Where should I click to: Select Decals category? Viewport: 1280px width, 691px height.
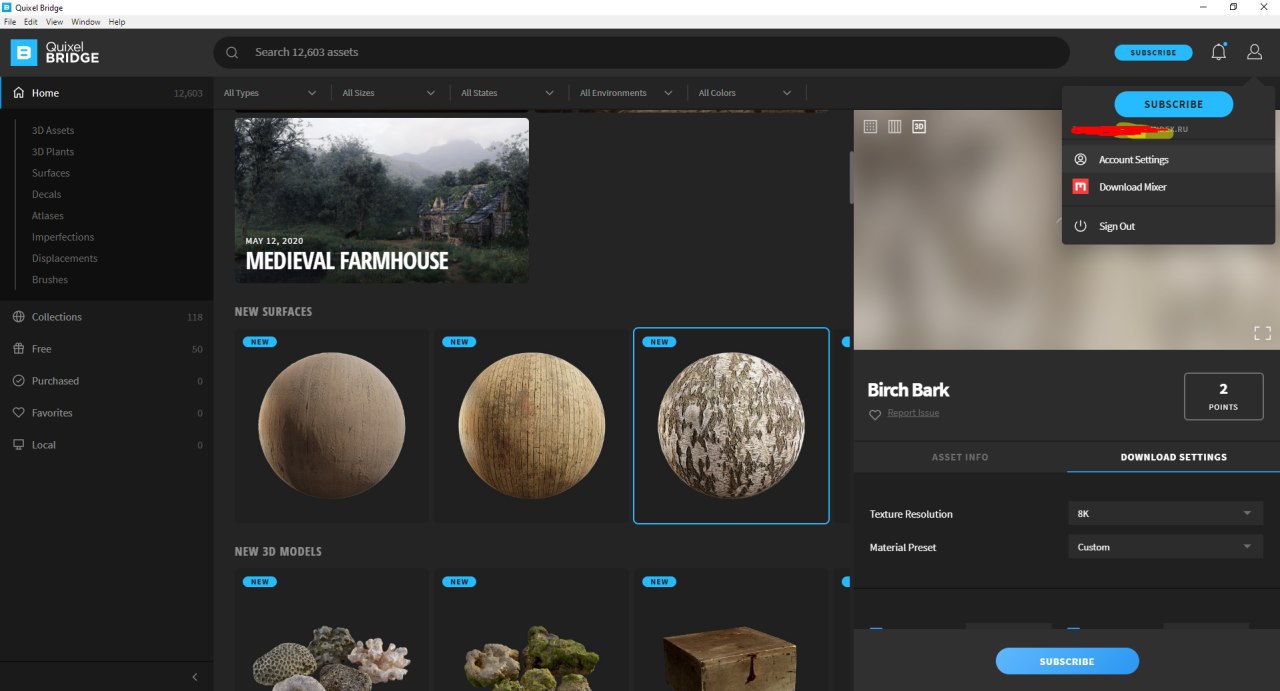pyautogui.click(x=46, y=195)
